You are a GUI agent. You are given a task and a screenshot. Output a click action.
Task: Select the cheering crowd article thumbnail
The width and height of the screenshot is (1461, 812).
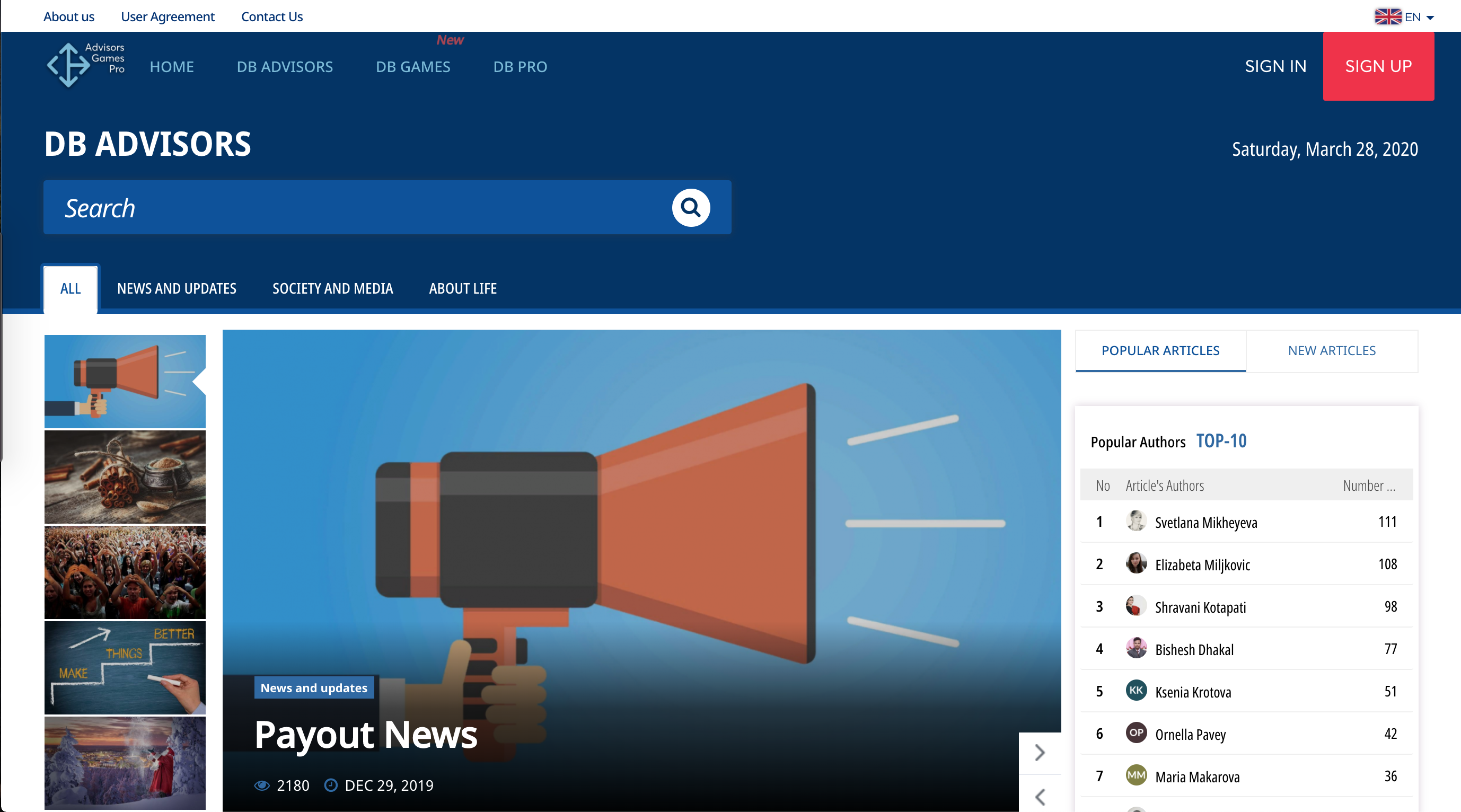coord(125,571)
